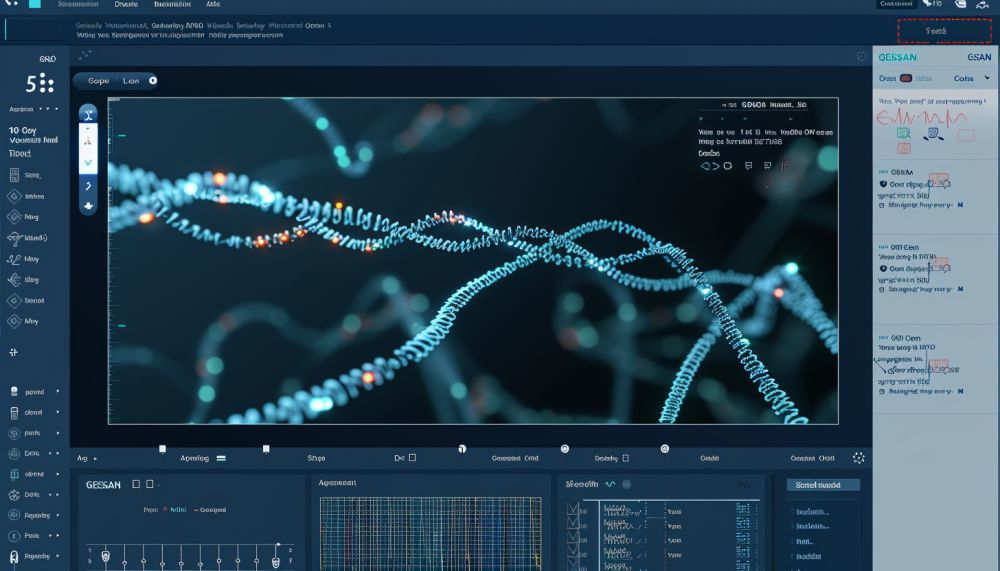Expand the first arrow item in lower sidebar
1000x571 pixels.
click(x=57, y=391)
